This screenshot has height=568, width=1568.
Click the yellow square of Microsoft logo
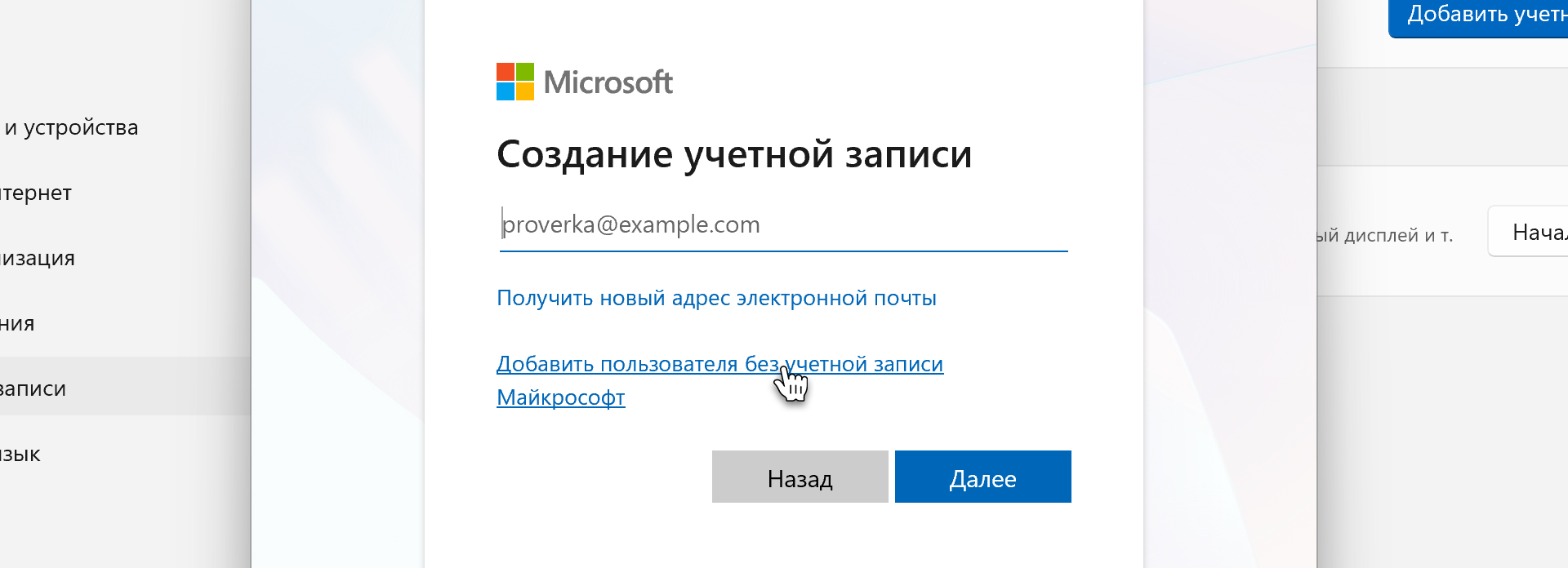tap(525, 91)
